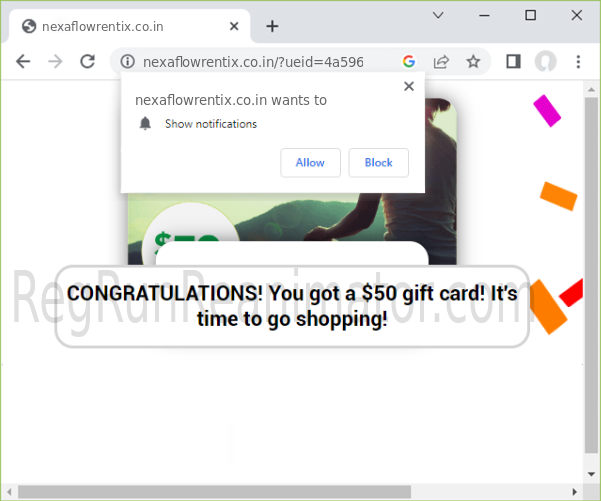Viewport: 601px width, 501px height.
Task: Block notifications from the site
Action: tap(378, 163)
